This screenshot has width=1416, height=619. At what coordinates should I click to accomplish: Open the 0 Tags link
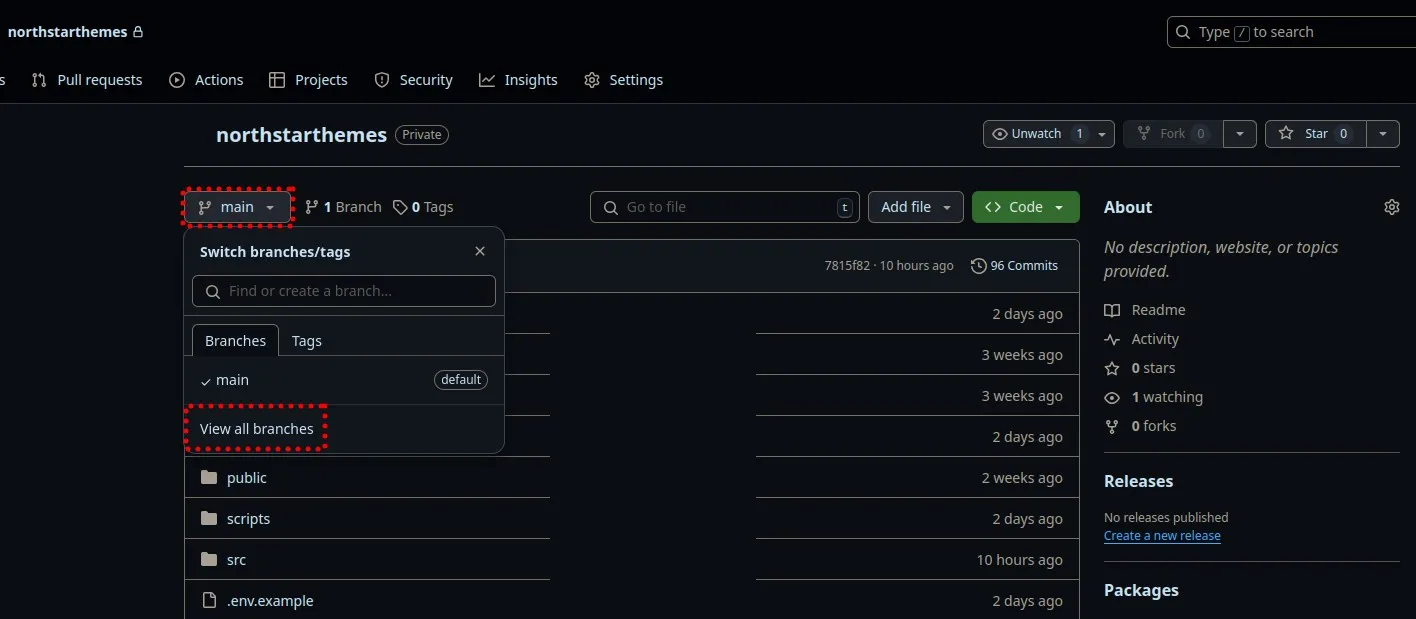(x=423, y=207)
